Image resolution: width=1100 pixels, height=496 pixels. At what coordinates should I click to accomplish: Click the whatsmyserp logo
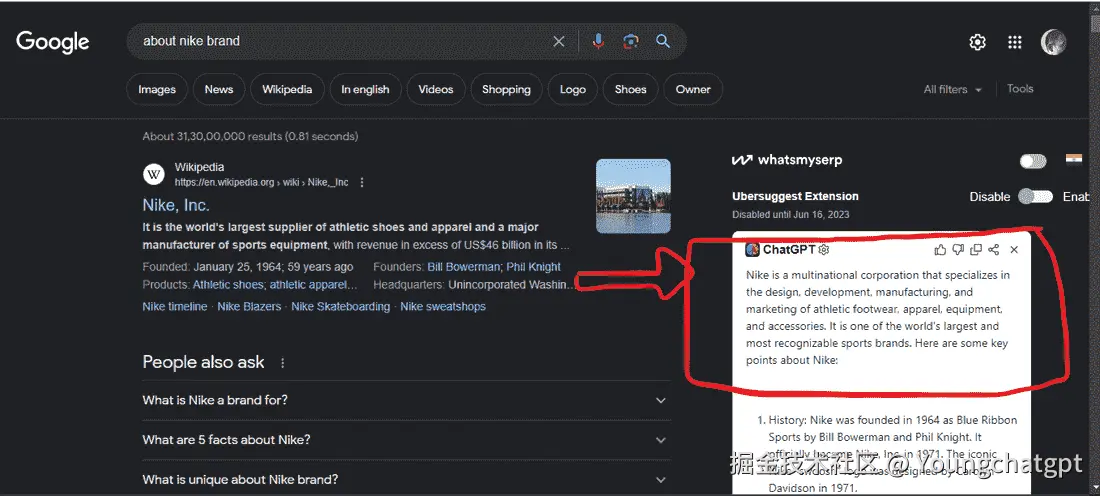[786, 160]
